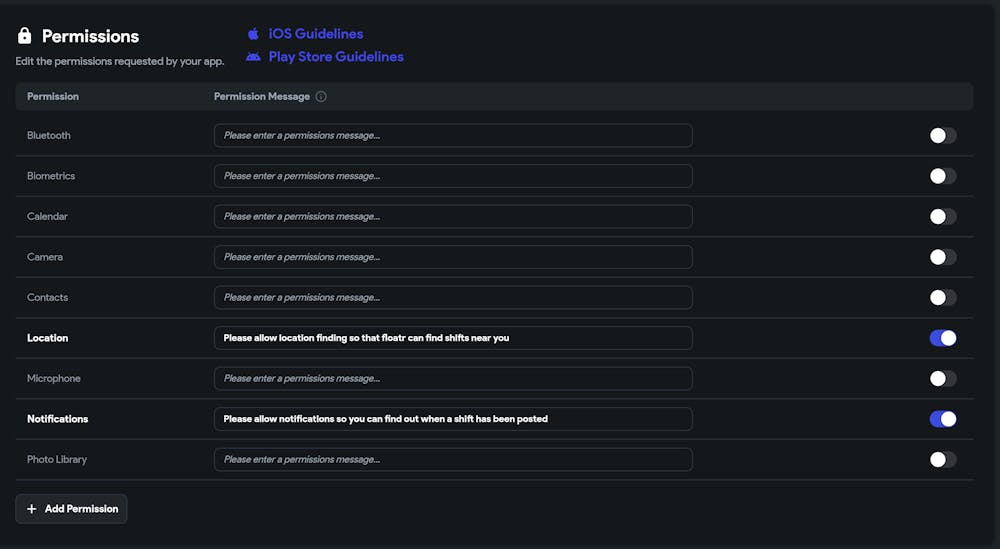Enable the Bluetooth permission toggle

click(942, 136)
